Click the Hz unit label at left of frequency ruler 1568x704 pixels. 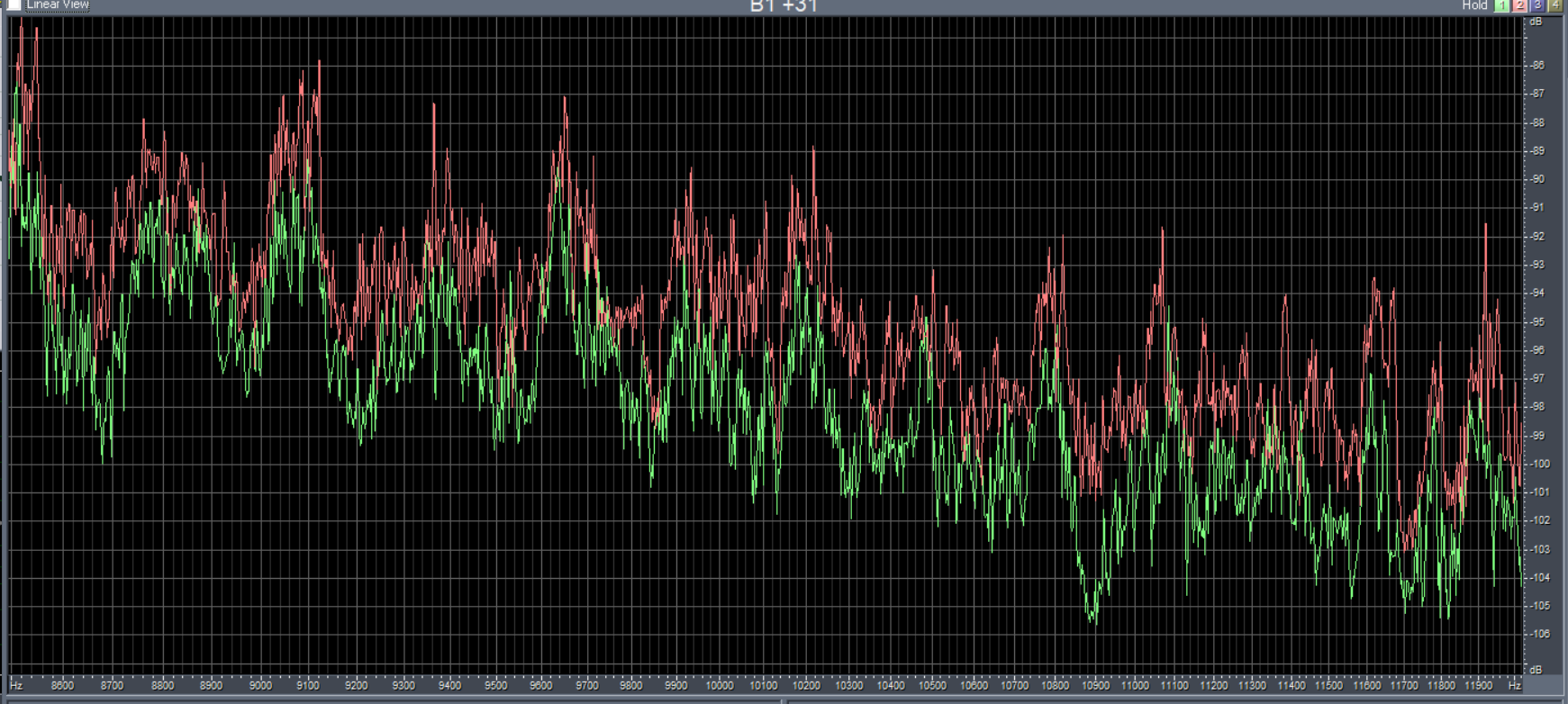point(15,685)
